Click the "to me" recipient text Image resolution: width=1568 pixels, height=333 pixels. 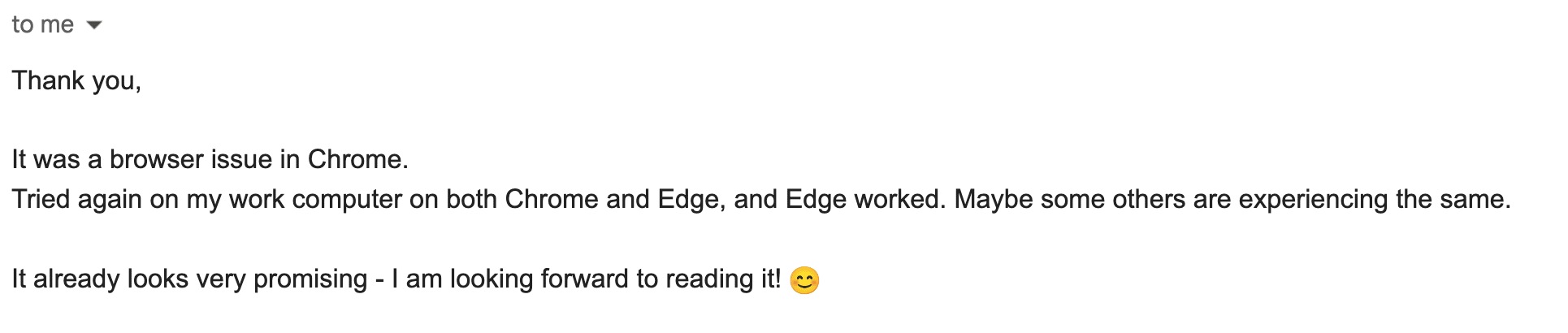(43, 24)
